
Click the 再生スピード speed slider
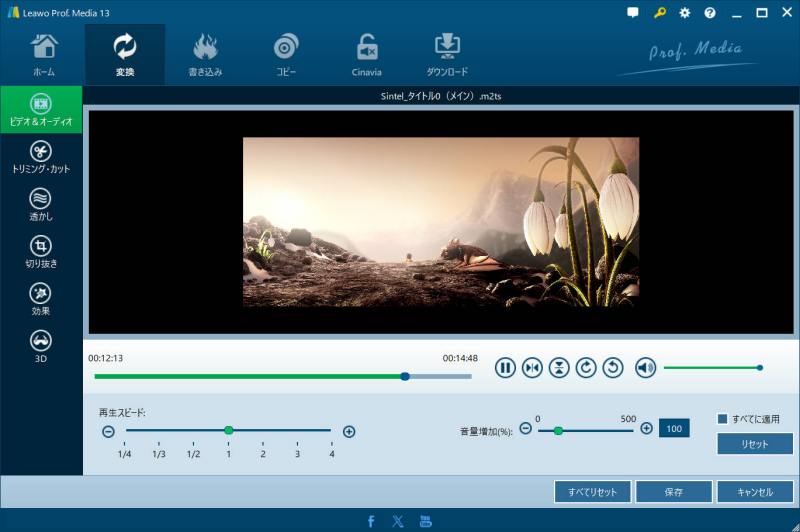pyautogui.click(x=229, y=430)
